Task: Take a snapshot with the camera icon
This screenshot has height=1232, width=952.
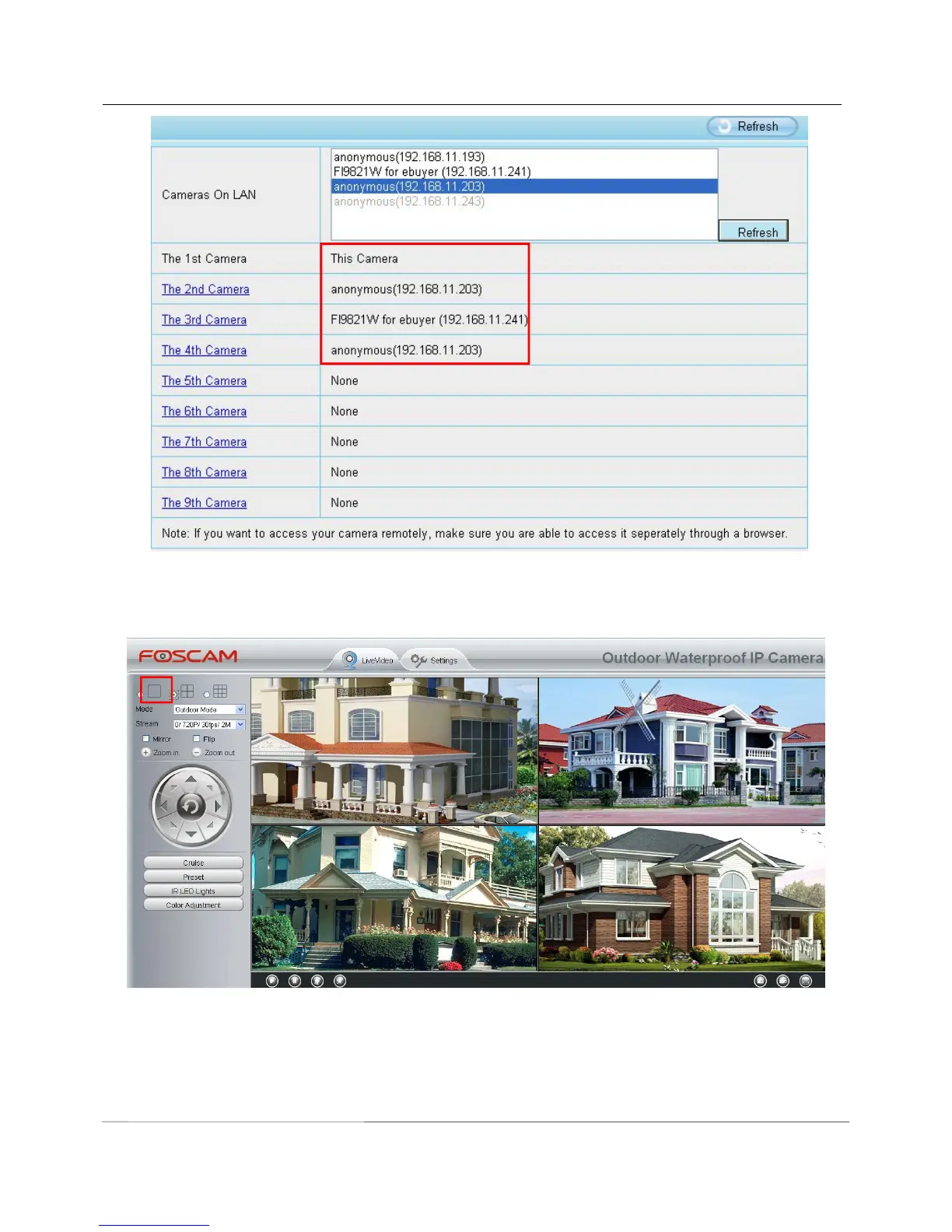Action: click(761, 981)
